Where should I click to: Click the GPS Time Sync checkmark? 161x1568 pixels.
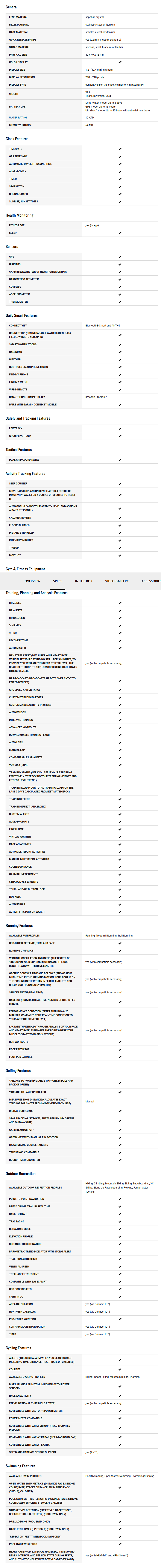(120, 156)
